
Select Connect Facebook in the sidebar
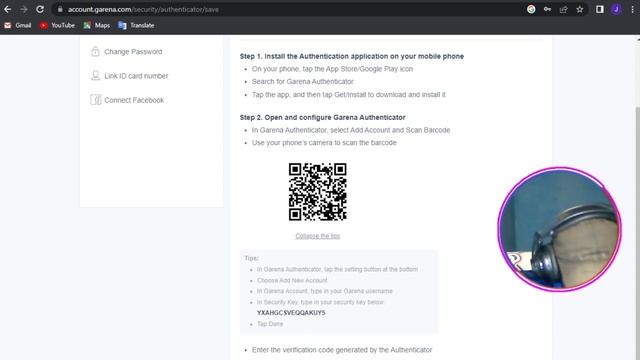(x=134, y=100)
